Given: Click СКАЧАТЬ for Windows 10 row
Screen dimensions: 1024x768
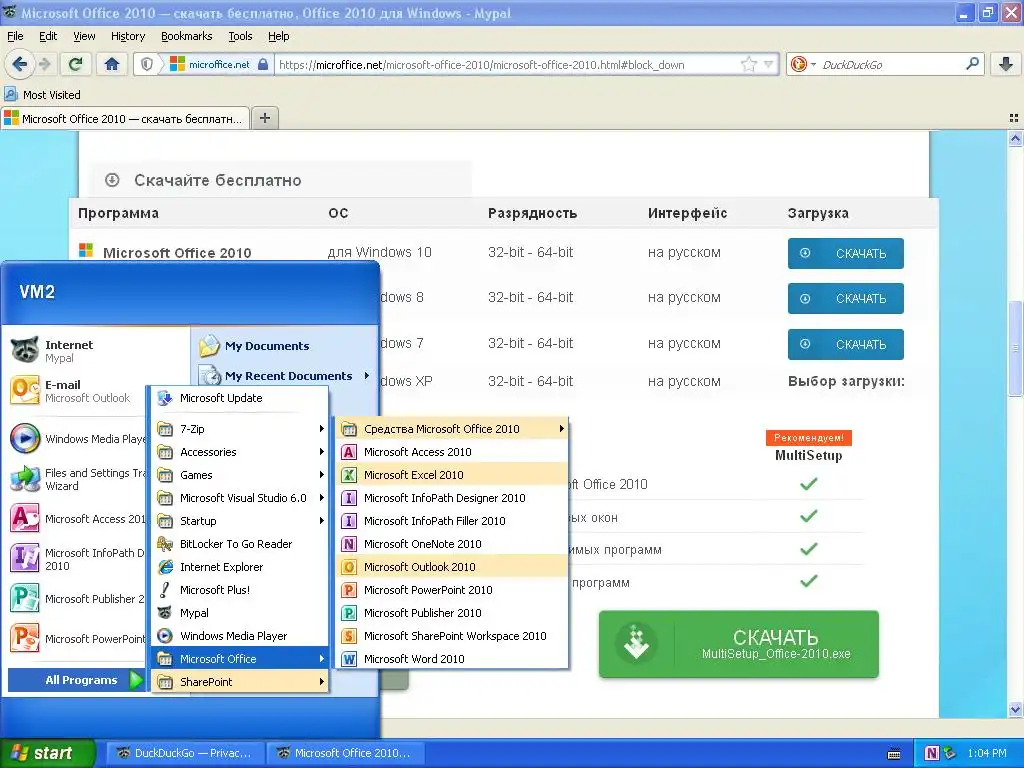Looking at the screenshot, I should [845, 253].
